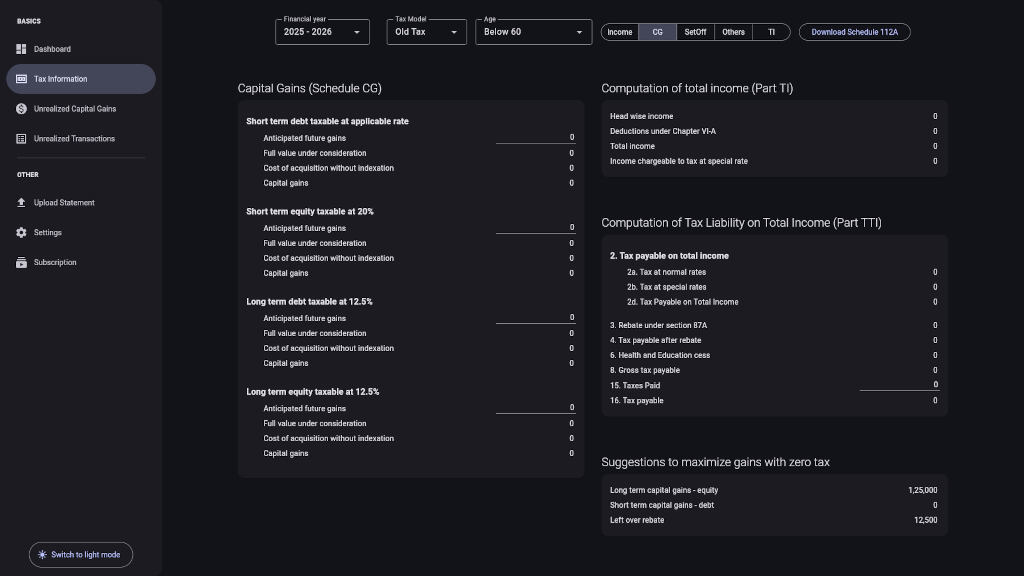Toggle the Others section button
The width and height of the screenshot is (1024, 576).
733,32
